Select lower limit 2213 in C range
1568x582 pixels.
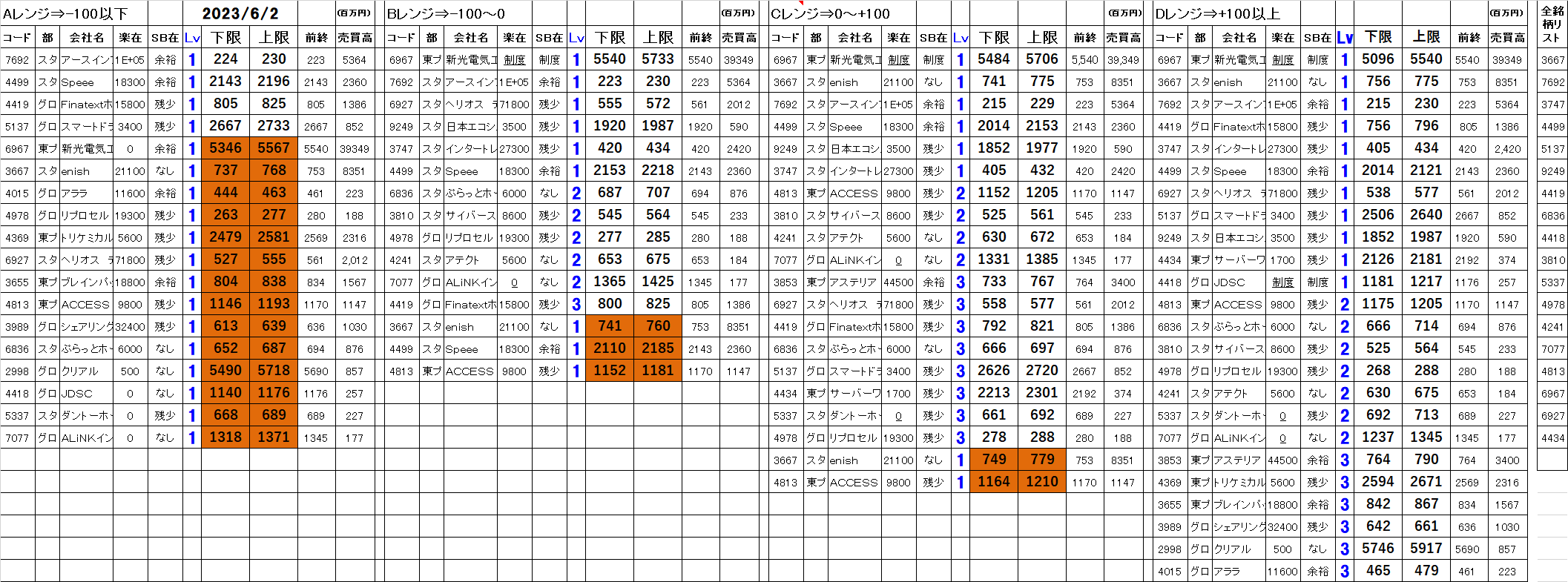pos(994,393)
